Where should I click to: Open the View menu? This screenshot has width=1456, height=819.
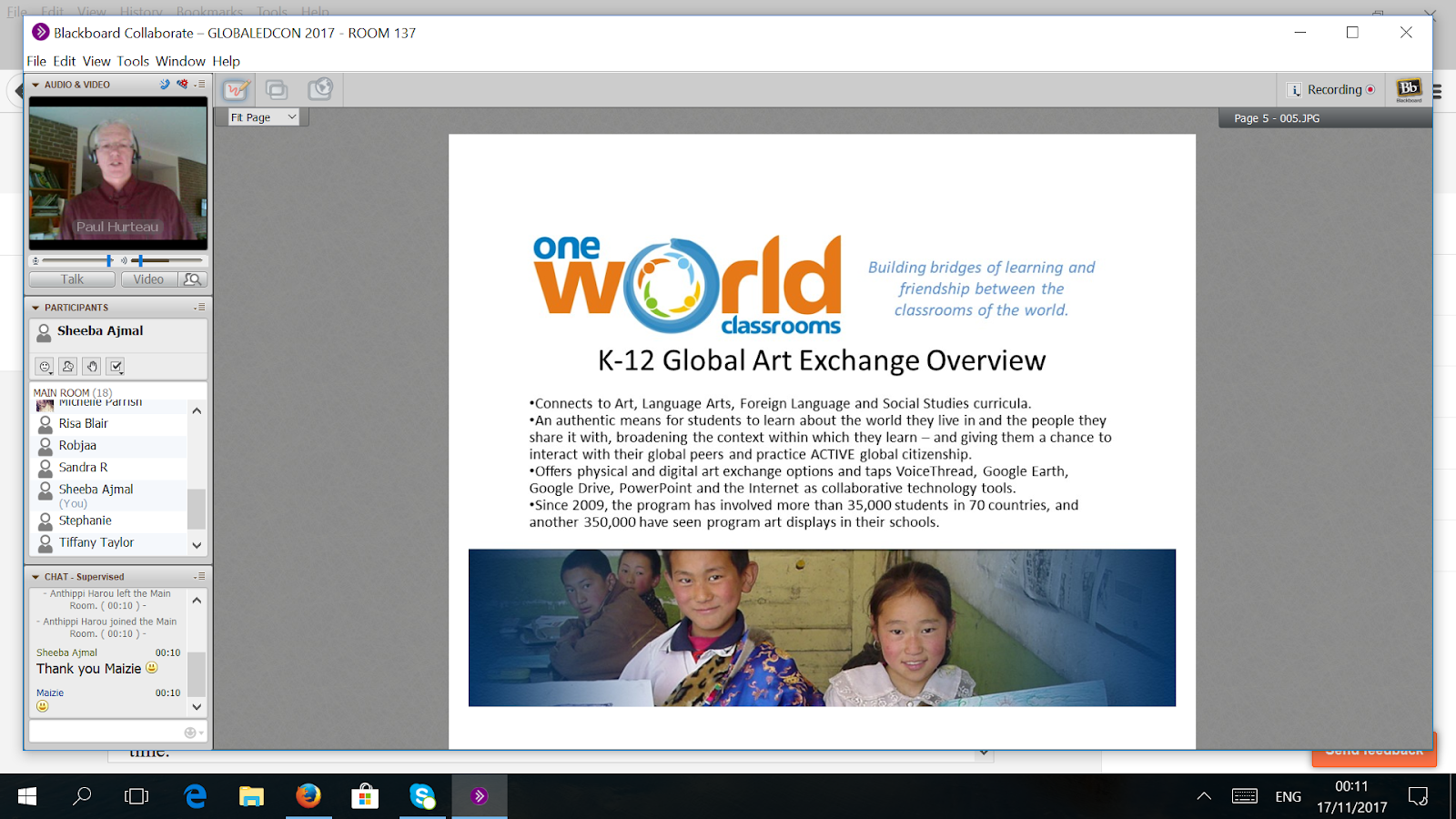(x=96, y=61)
